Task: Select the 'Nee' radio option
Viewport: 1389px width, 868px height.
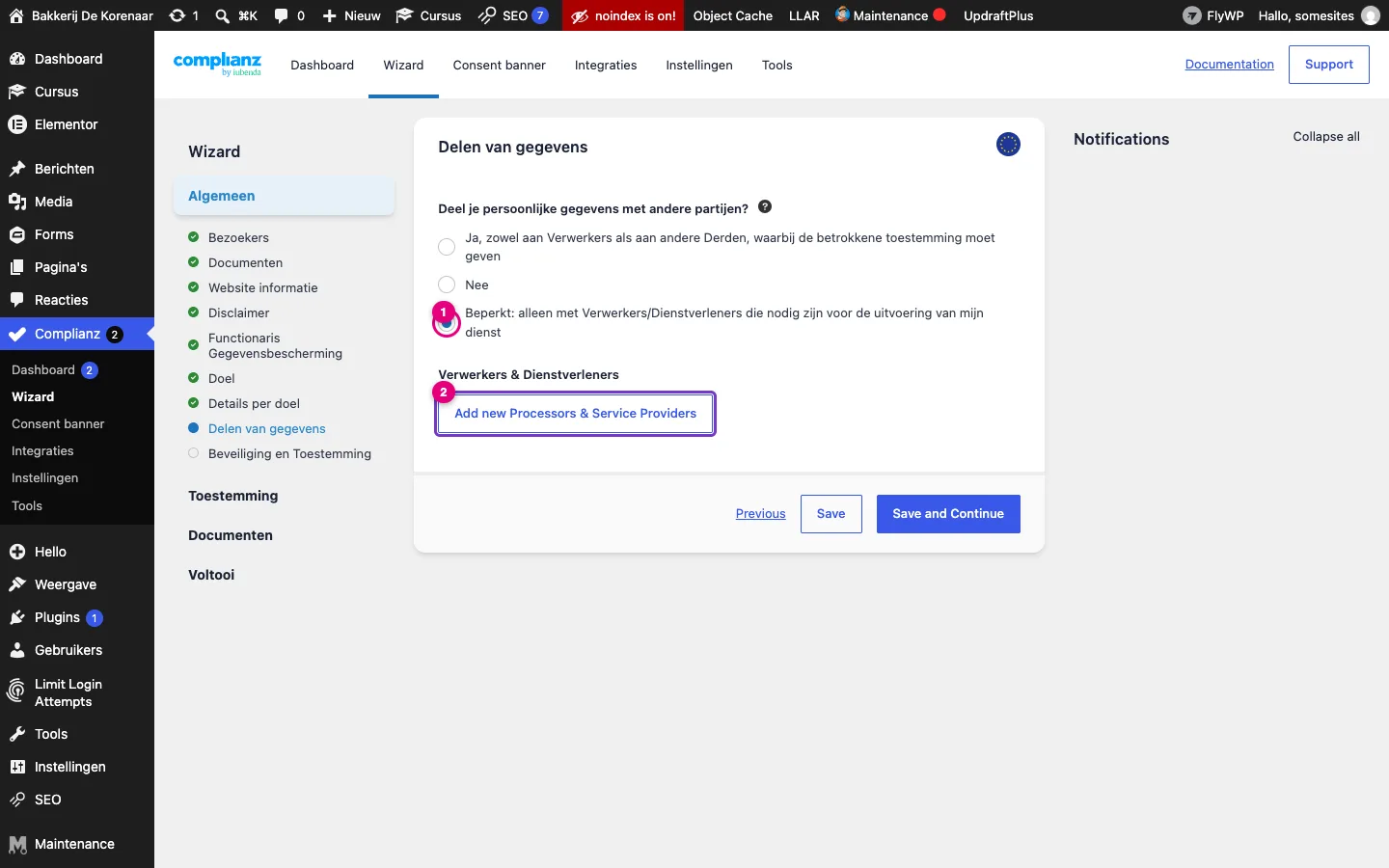Action: pos(447,285)
